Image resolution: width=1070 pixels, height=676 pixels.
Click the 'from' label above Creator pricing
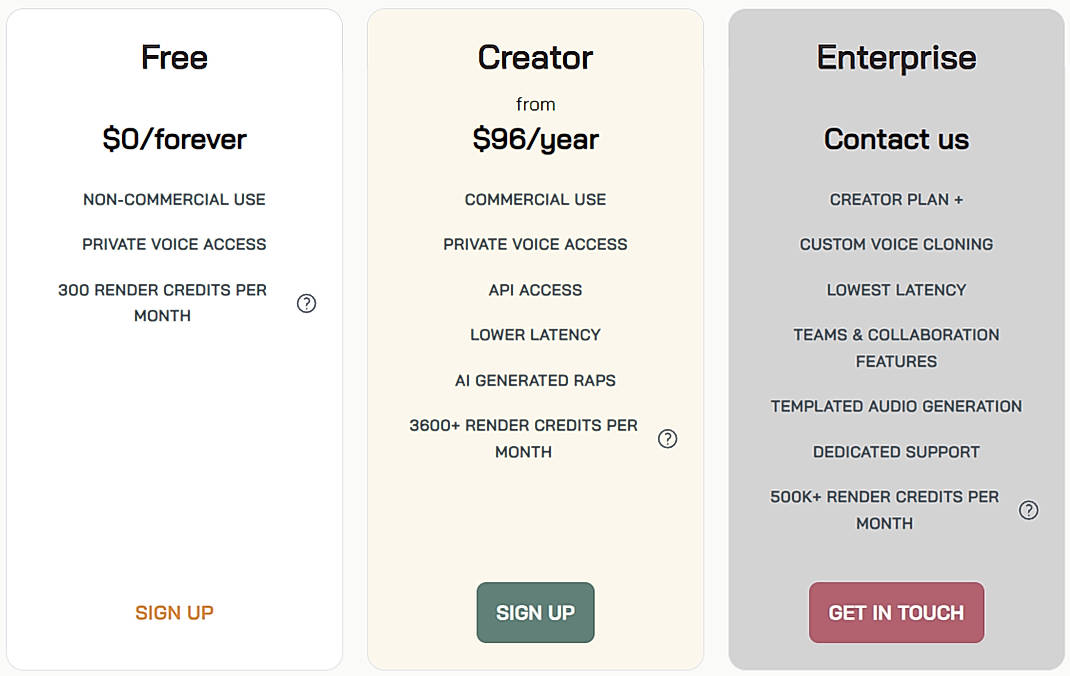[535, 103]
